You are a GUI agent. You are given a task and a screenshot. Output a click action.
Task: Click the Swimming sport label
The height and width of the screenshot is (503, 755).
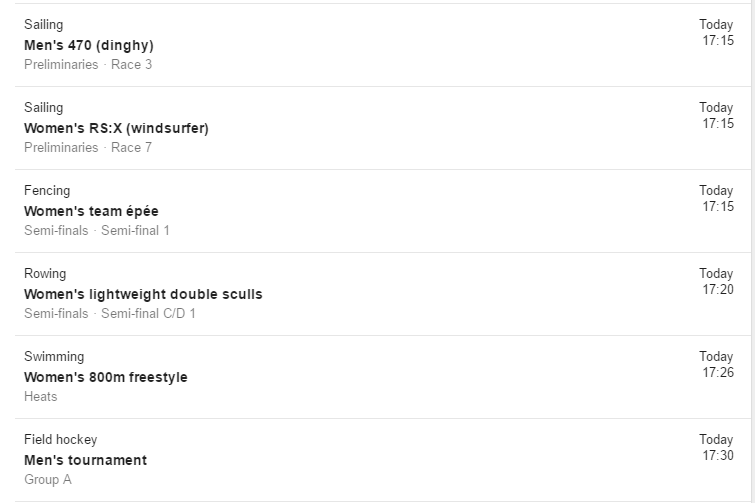point(54,357)
